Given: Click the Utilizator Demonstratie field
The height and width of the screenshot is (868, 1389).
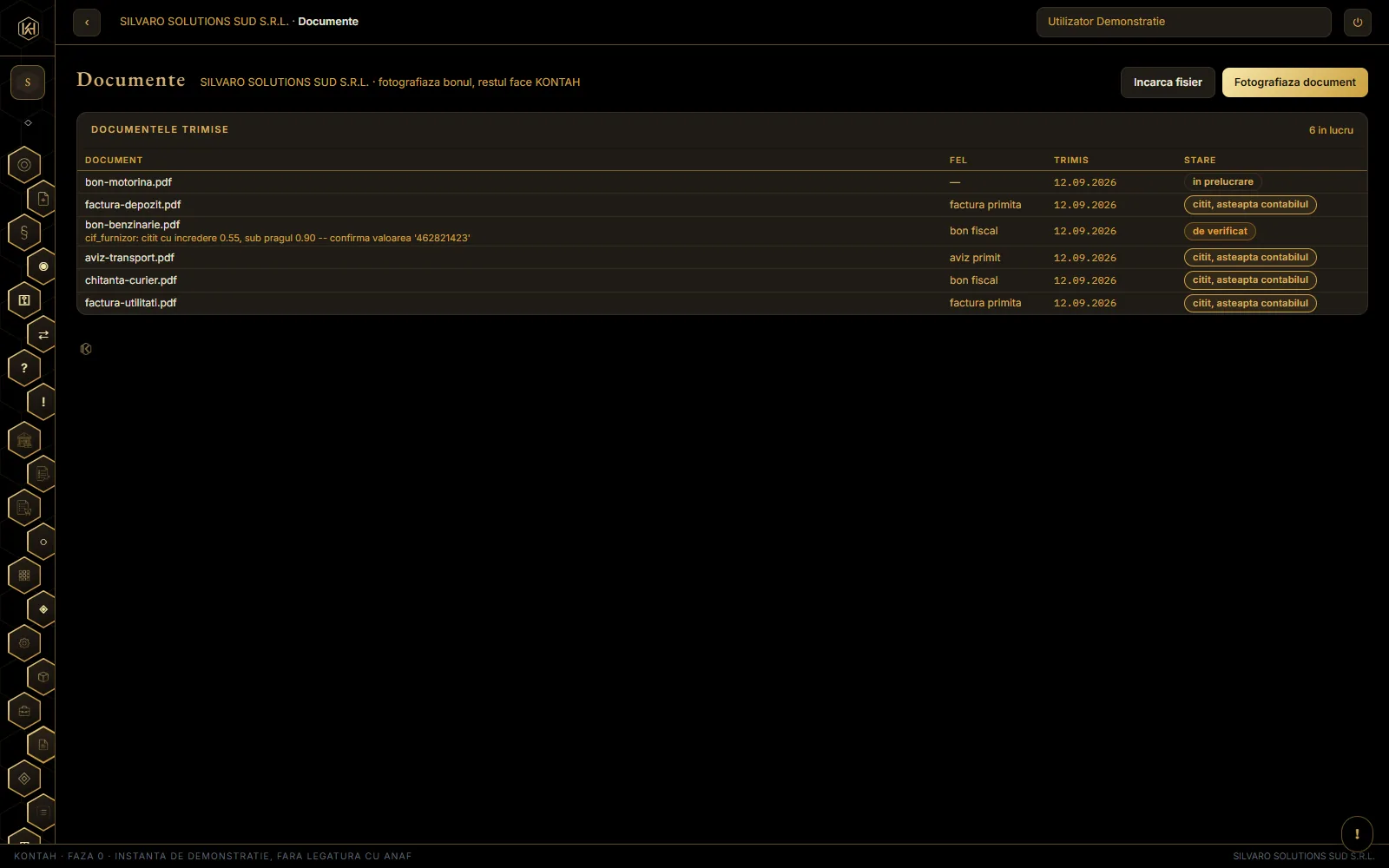Looking at the screenshot, I should [1183, 22].
